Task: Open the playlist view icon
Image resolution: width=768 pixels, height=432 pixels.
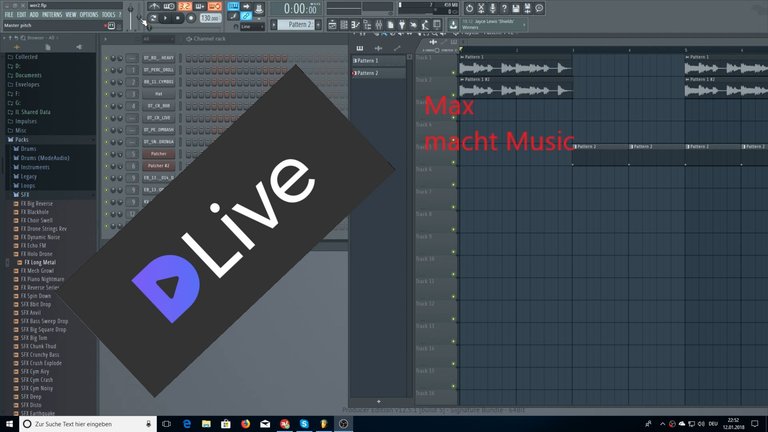Action: coord(332,24)
